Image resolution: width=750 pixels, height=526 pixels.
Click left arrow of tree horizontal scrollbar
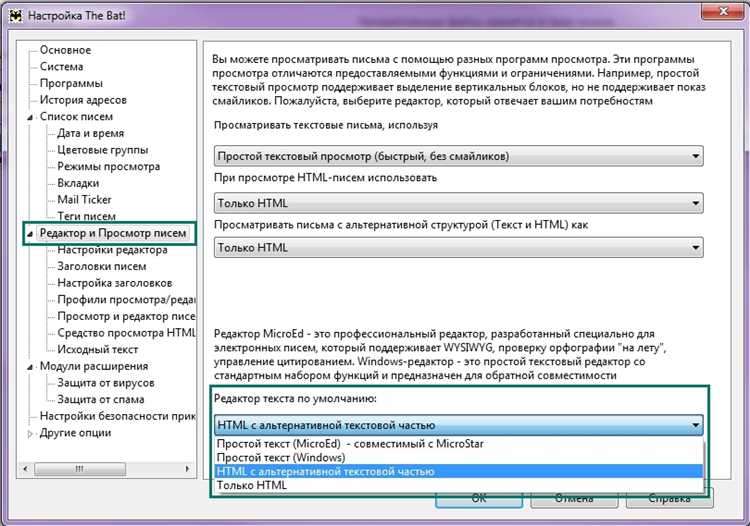click(x=25, y=469)
